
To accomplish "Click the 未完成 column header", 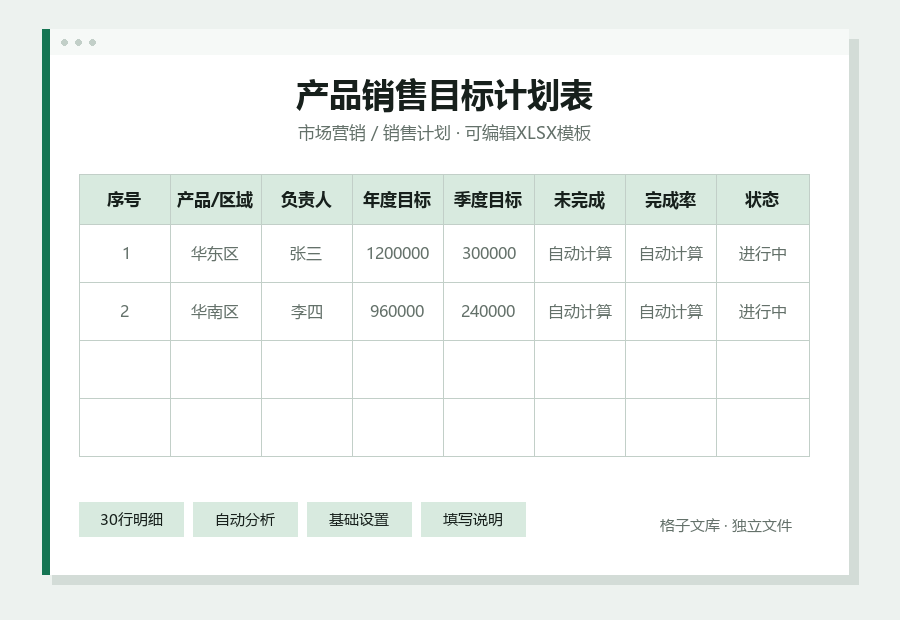I will coord(580,200).
